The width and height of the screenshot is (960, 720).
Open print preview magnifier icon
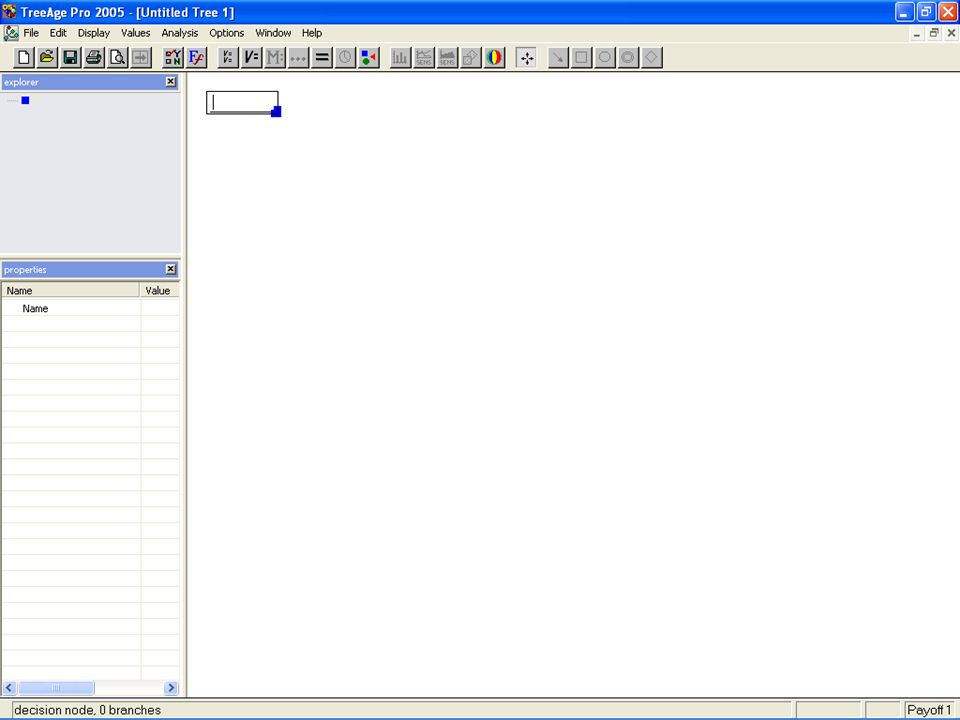pyautogui.click(x=117, y=58)
